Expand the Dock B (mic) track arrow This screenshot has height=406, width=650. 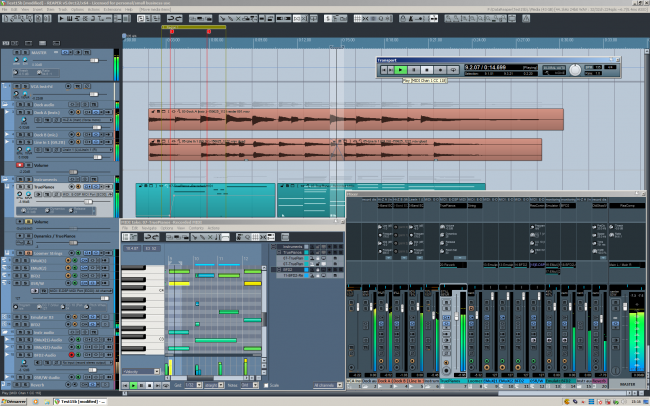tap(7, 134)
